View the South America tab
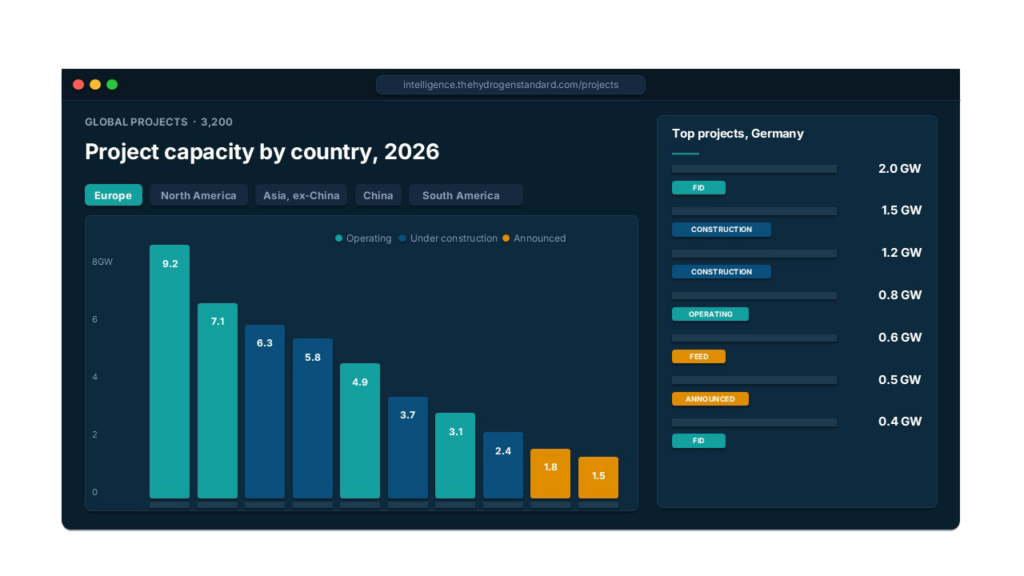This screenshot has height=576, width=1024. pyautogui.click(x=465, y=195)
